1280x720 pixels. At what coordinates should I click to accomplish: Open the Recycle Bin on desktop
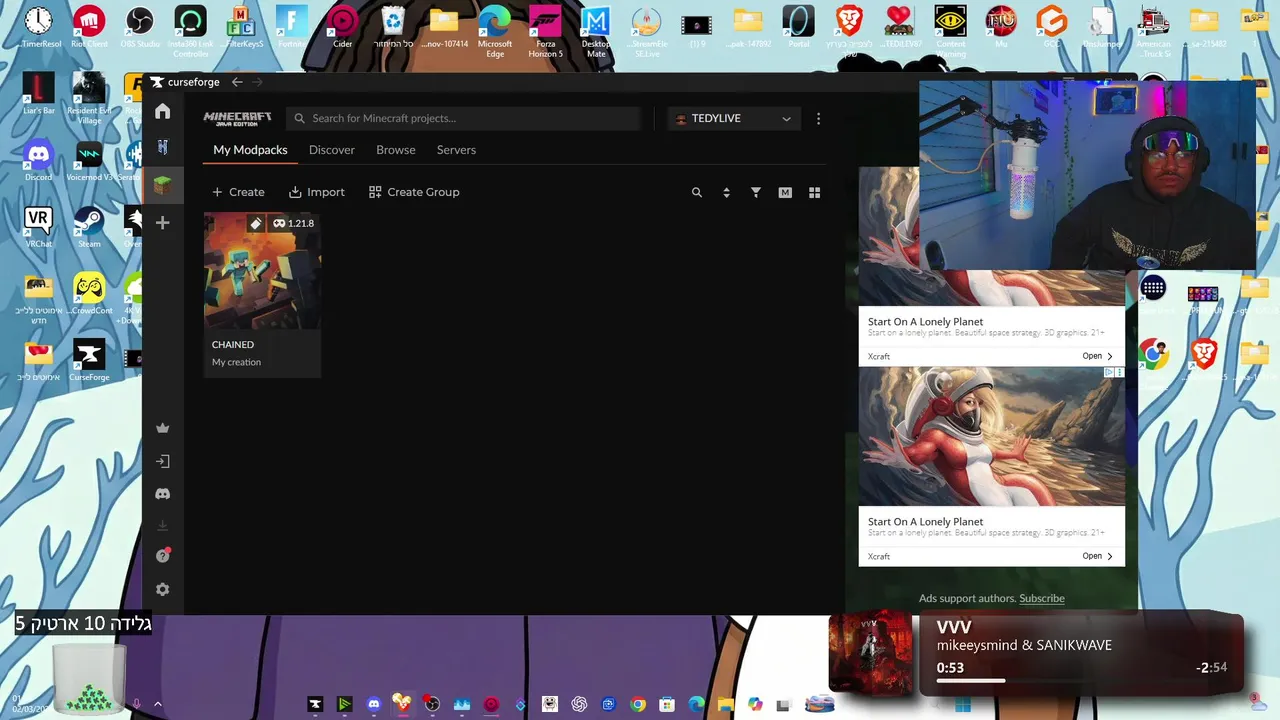coord(394,26)
